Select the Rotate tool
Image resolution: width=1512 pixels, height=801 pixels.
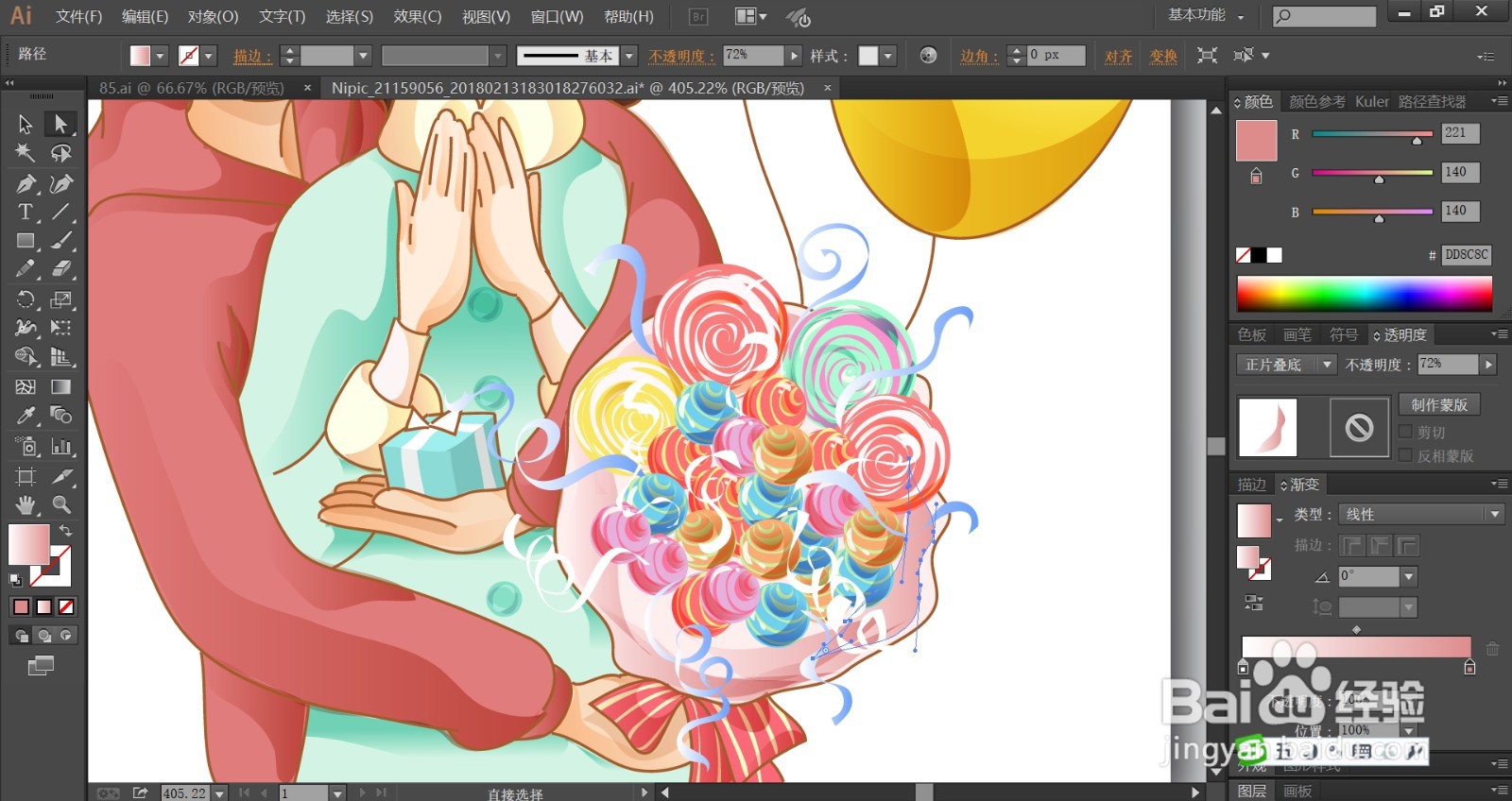coord(26,299)
